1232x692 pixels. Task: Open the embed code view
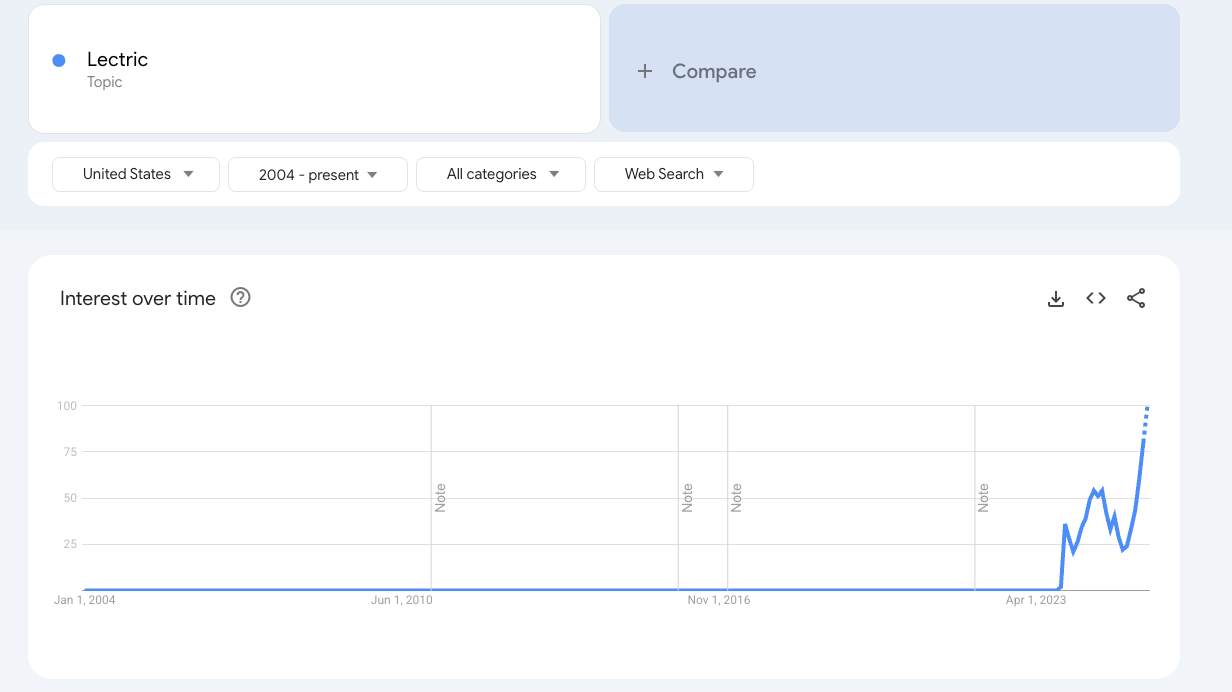point(1096,298)
